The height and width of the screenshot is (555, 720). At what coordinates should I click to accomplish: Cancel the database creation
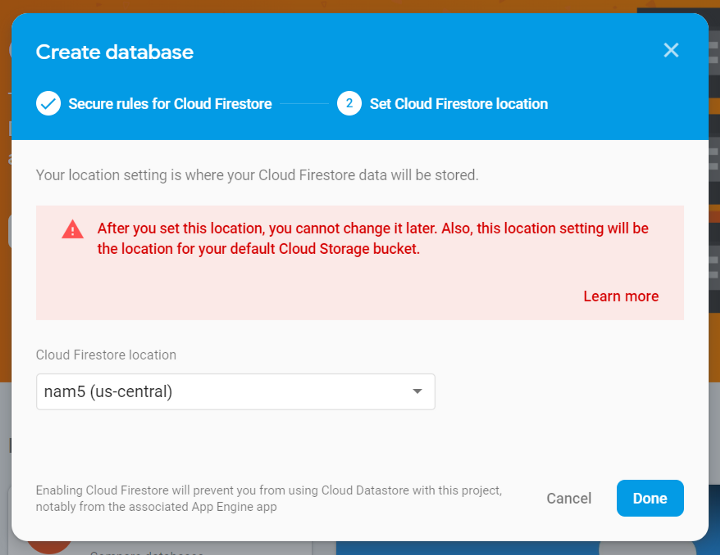(x=568, y=499)
